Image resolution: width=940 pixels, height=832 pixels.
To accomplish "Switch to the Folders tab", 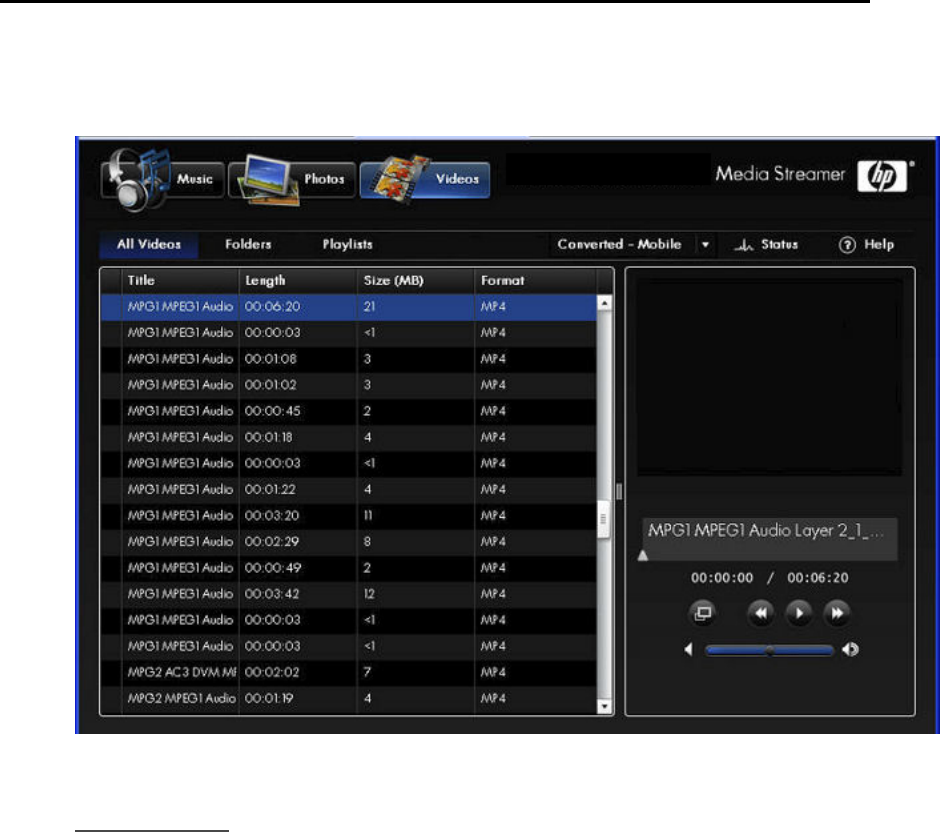I will [248, 245].
